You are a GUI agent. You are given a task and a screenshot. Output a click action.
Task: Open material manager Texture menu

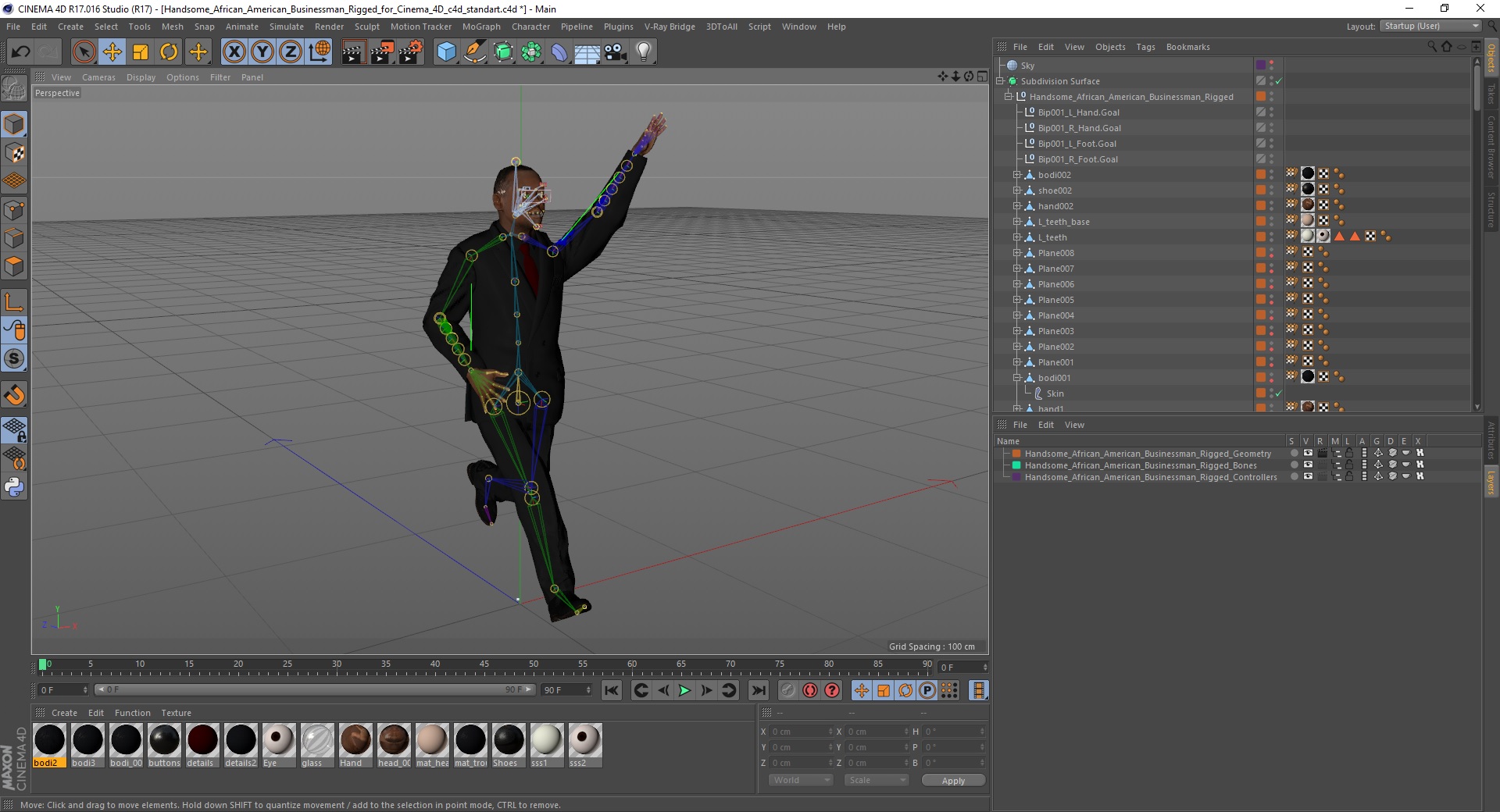click(176, 713)
